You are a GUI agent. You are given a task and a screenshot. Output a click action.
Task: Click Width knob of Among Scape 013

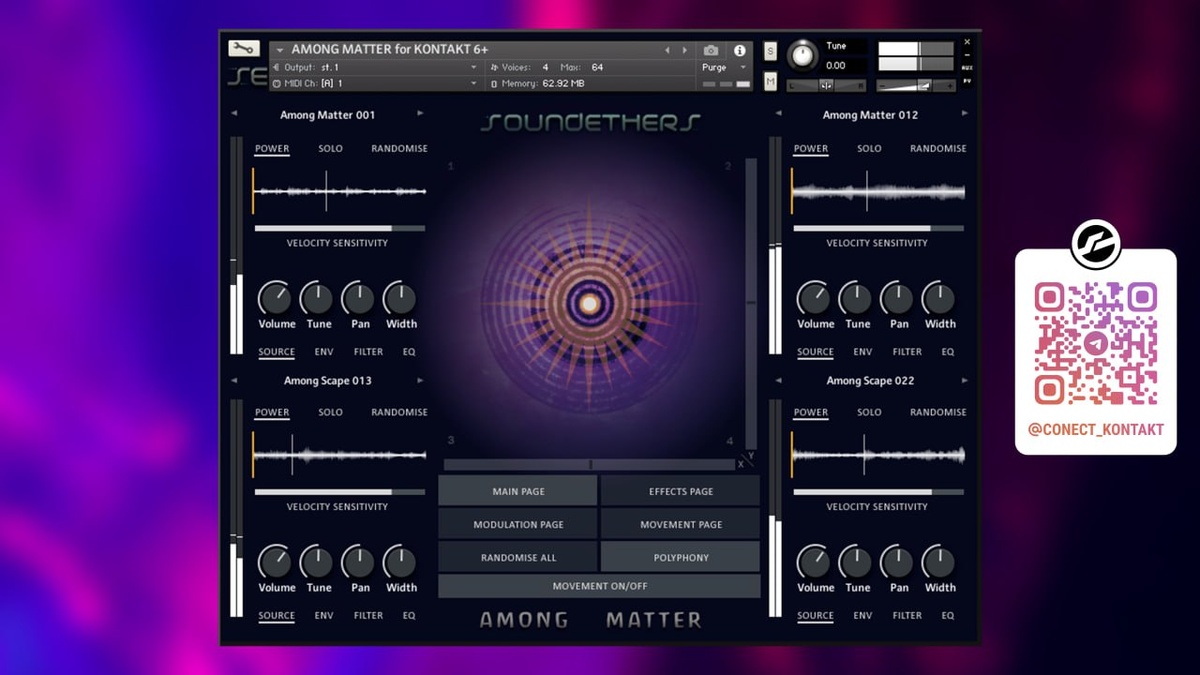400,562
